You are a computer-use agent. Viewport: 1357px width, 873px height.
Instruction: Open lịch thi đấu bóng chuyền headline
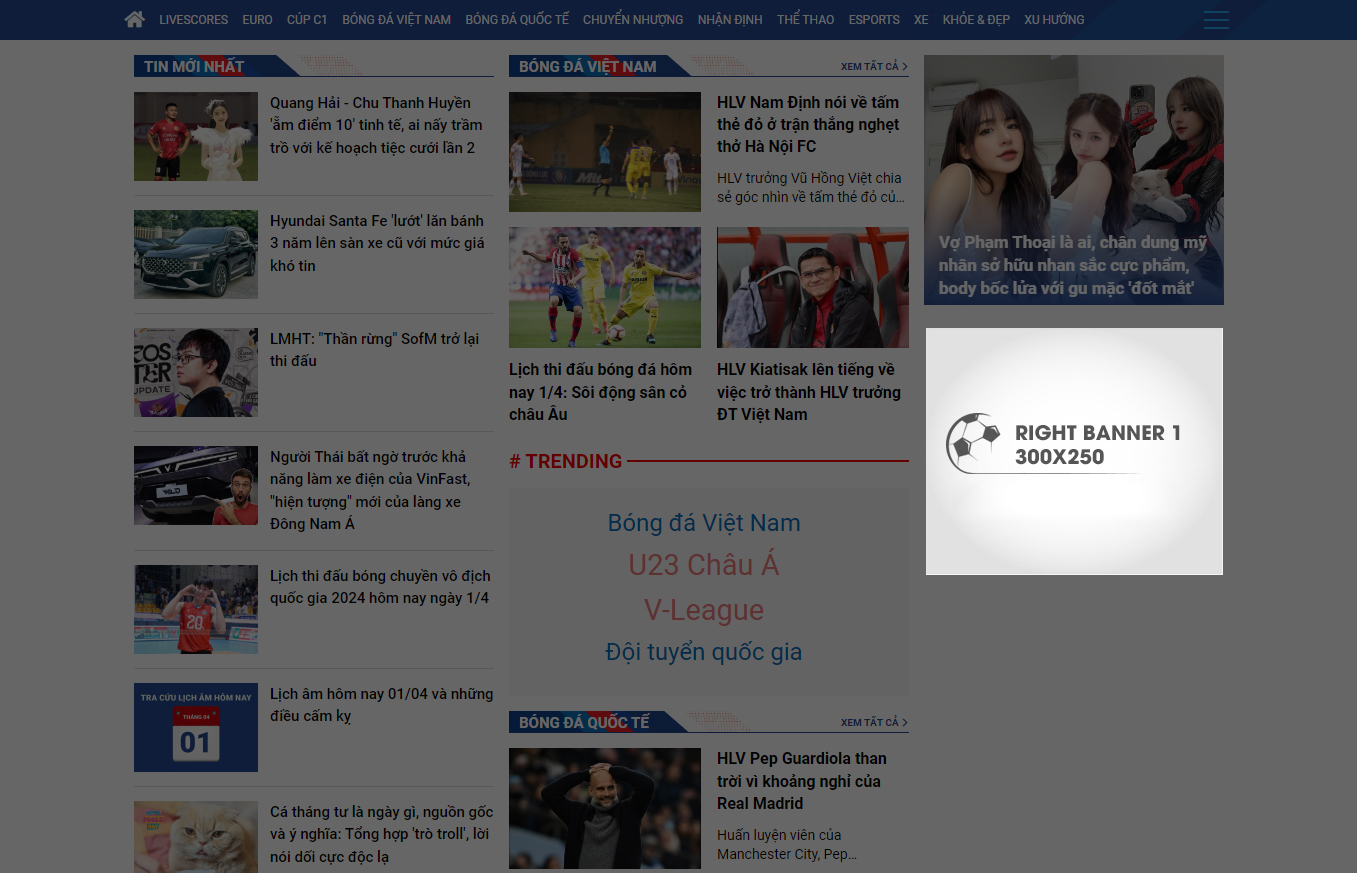[380, 587]
